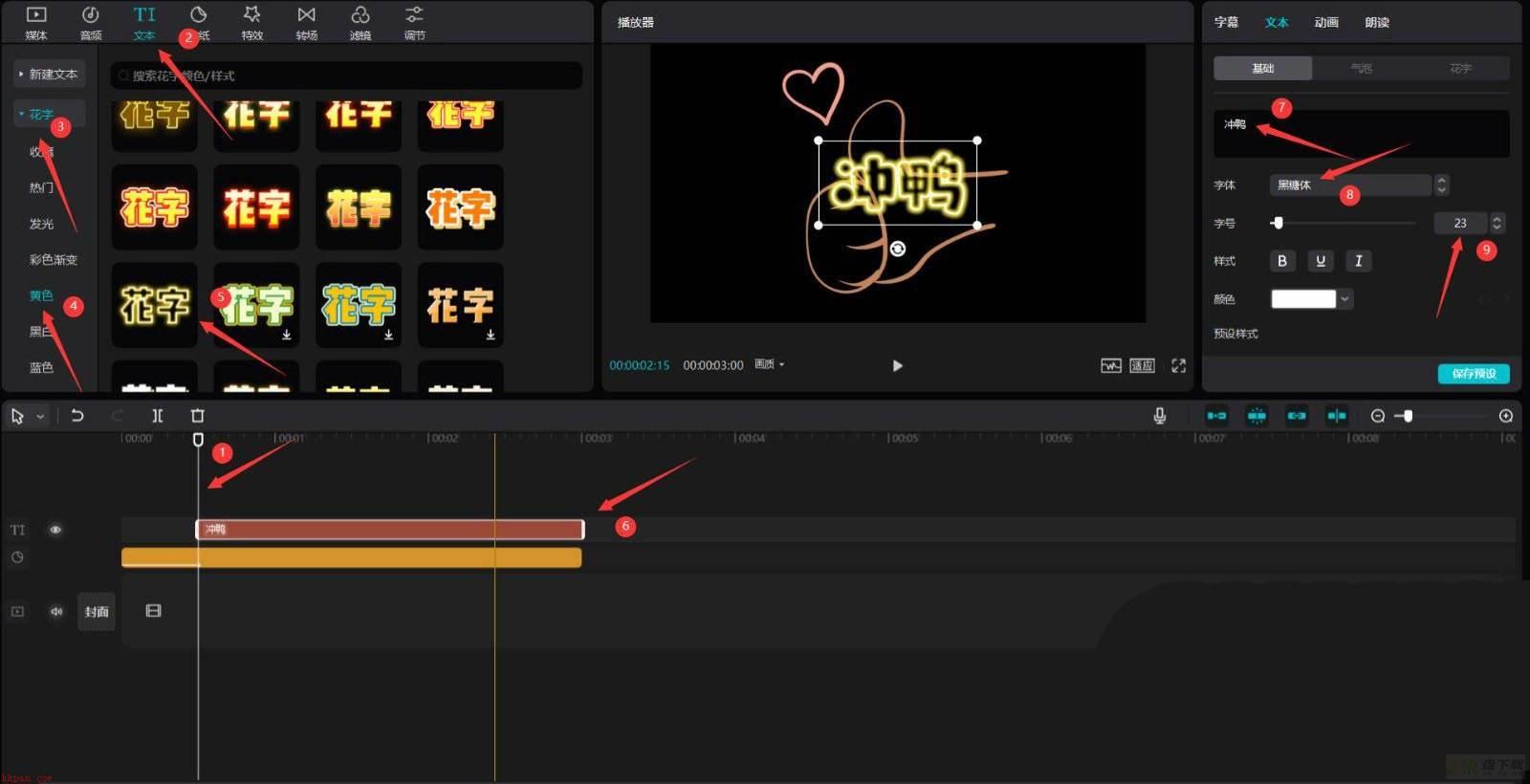Select the split clip tool
This screenshot has height=784, width=1530.
click(158, 416)
